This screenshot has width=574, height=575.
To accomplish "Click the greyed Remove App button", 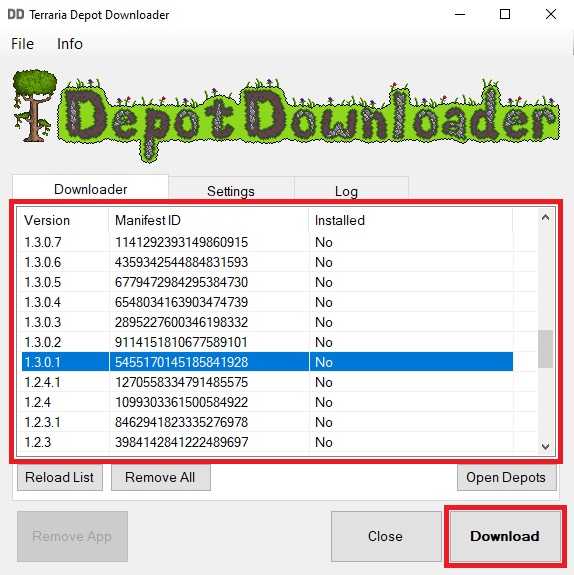I will click(72, 536).
